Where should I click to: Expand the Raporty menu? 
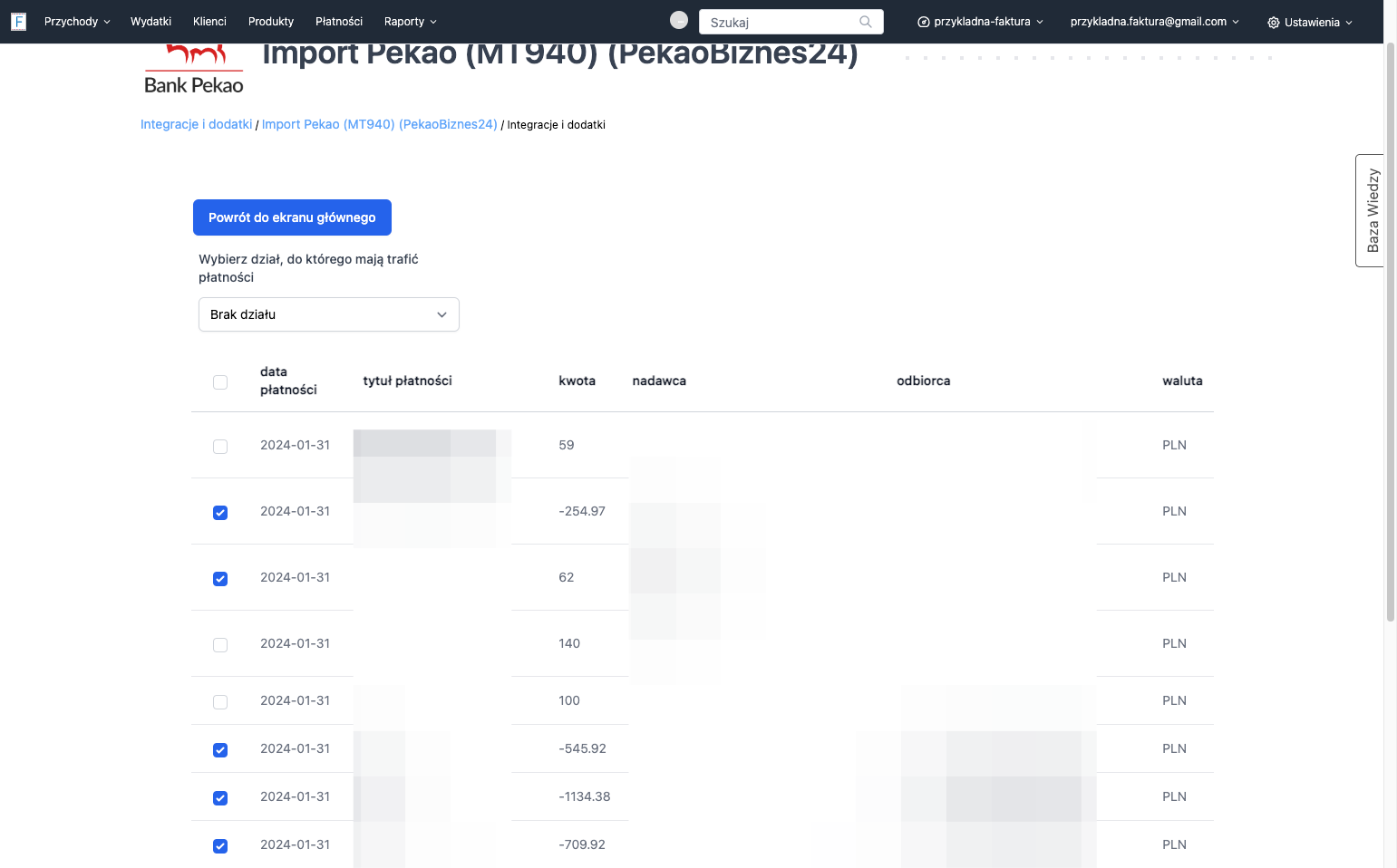(411, 22)
